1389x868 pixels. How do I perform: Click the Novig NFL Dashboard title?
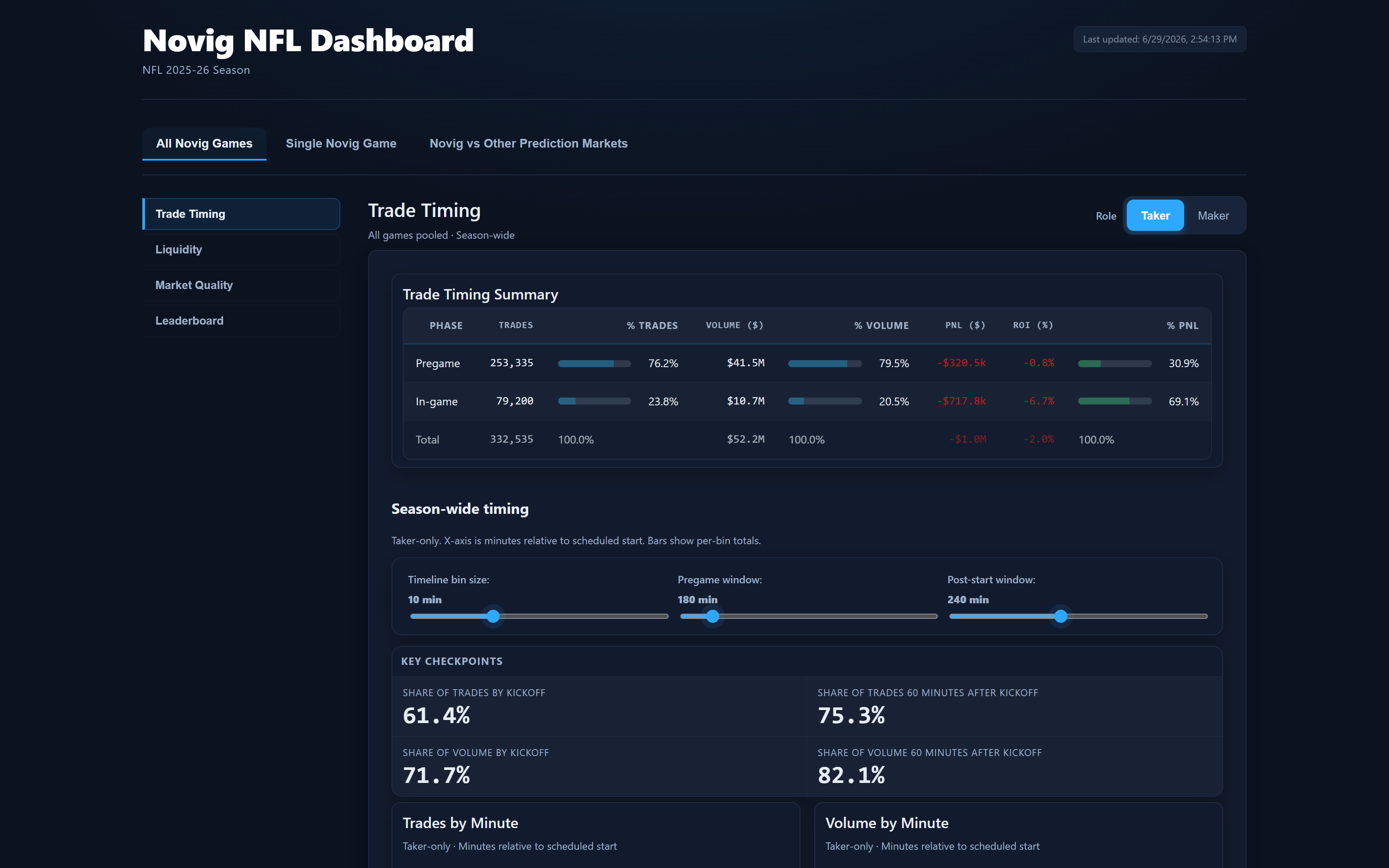point(308,41)
